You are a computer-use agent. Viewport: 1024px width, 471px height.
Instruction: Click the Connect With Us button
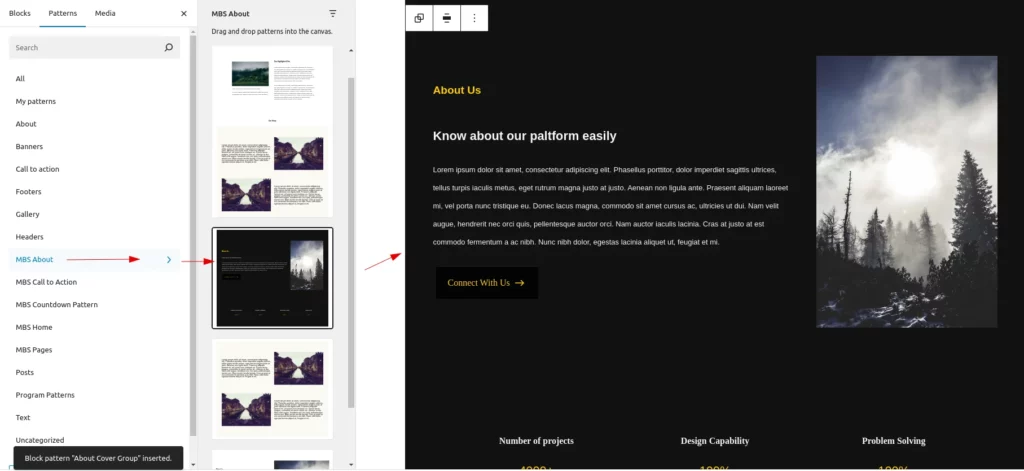click(x=486, y=283)
